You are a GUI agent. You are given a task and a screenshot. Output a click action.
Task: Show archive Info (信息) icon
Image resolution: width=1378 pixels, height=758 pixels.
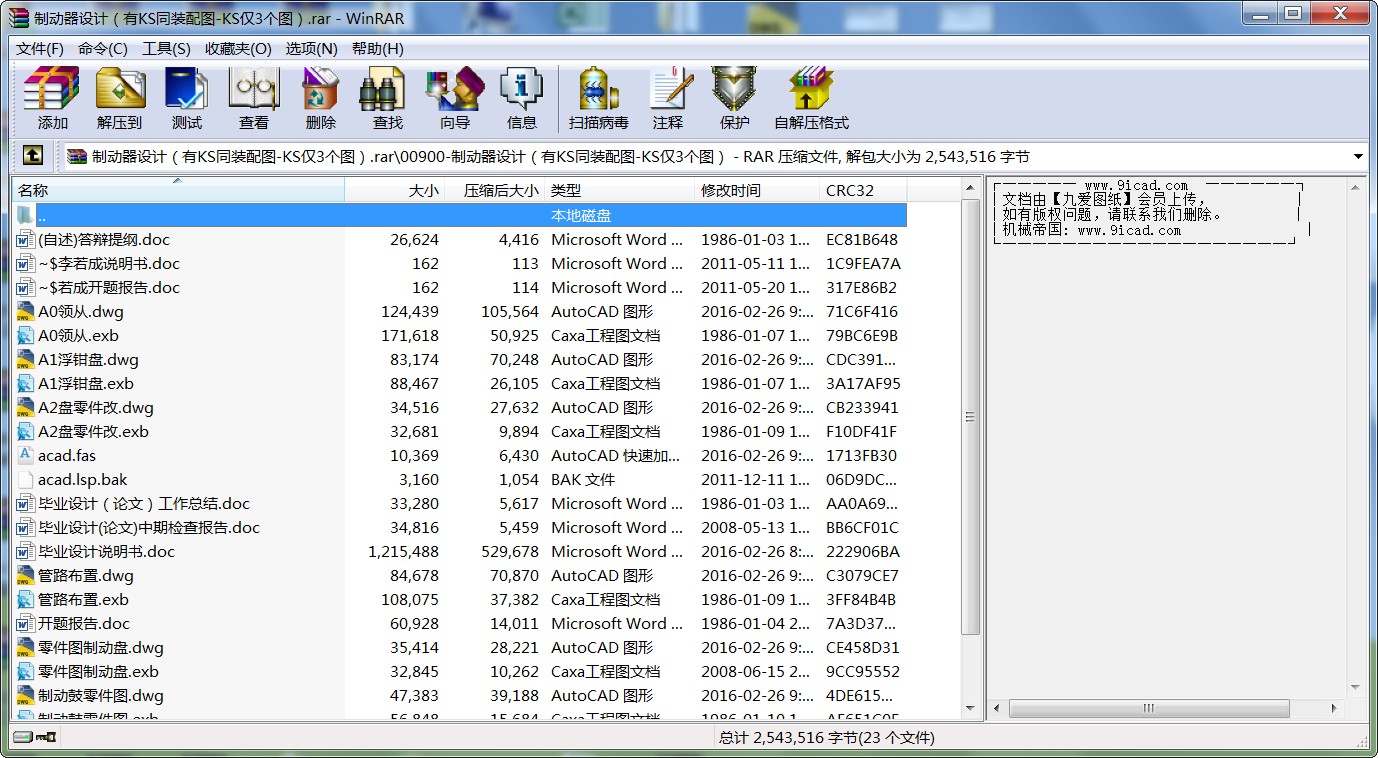[521, 98]
